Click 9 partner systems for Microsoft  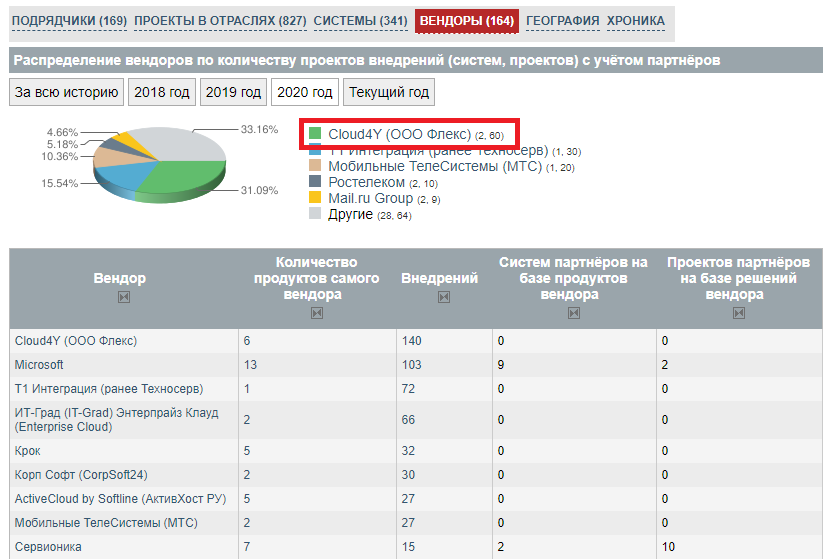(501, 365)
